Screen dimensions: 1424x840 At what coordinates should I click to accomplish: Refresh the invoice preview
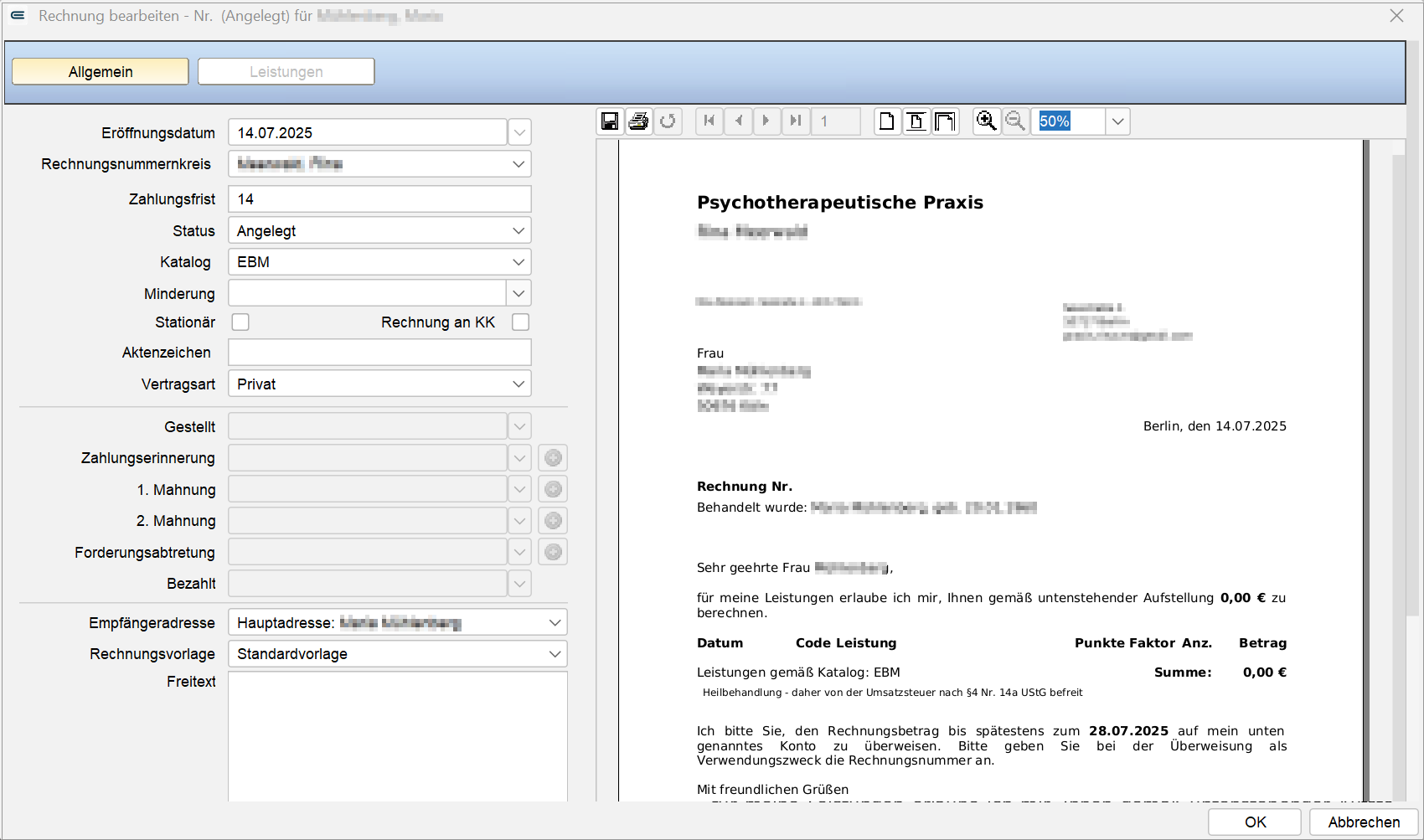click(668, 121)
